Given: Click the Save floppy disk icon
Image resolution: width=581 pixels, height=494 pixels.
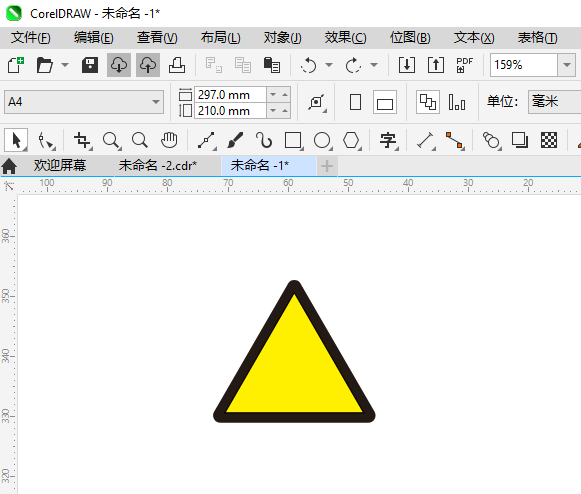Looking at the screenshot, I should [90, 65].
